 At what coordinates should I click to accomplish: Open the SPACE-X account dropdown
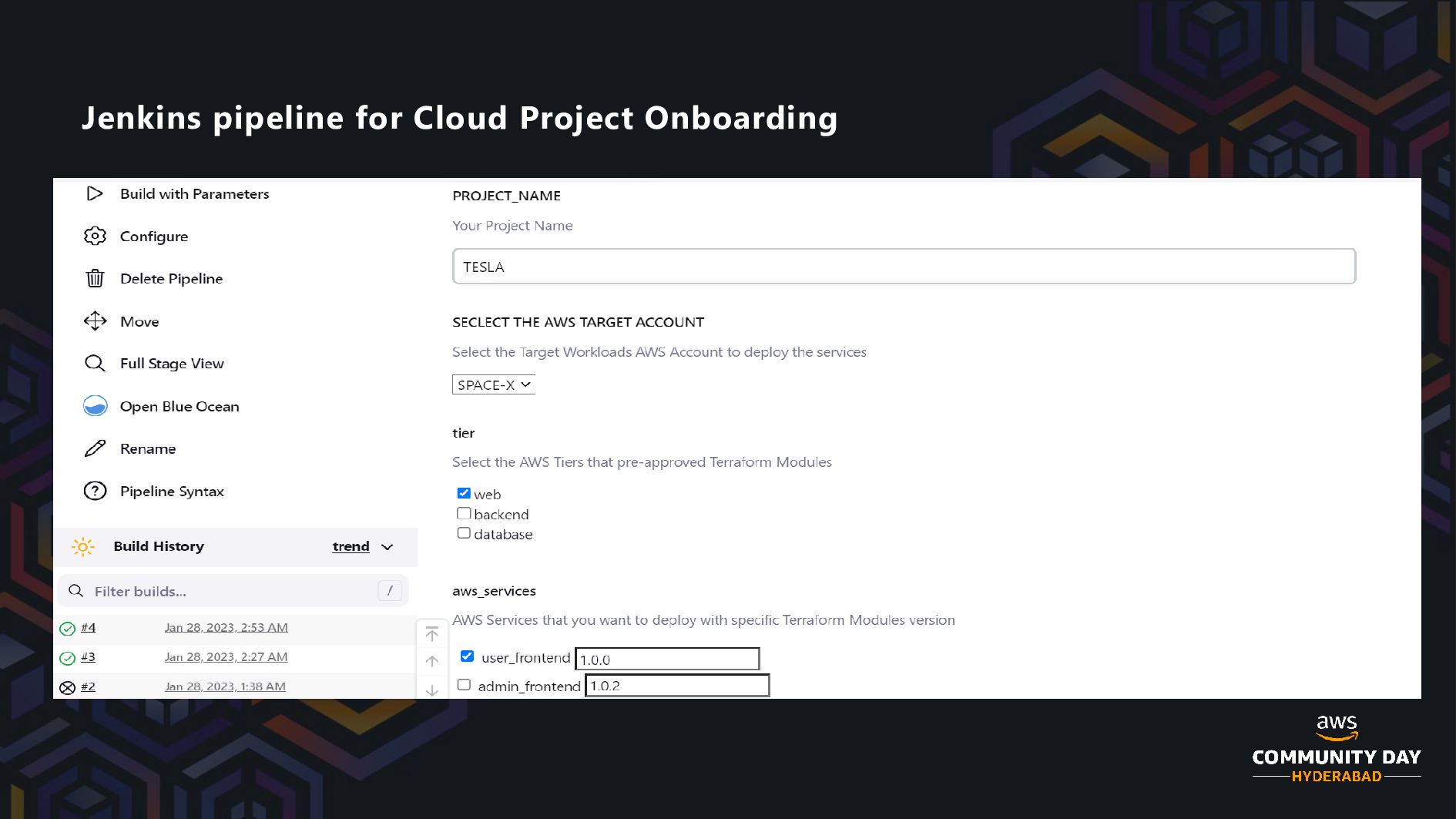(x=494, y=384)
